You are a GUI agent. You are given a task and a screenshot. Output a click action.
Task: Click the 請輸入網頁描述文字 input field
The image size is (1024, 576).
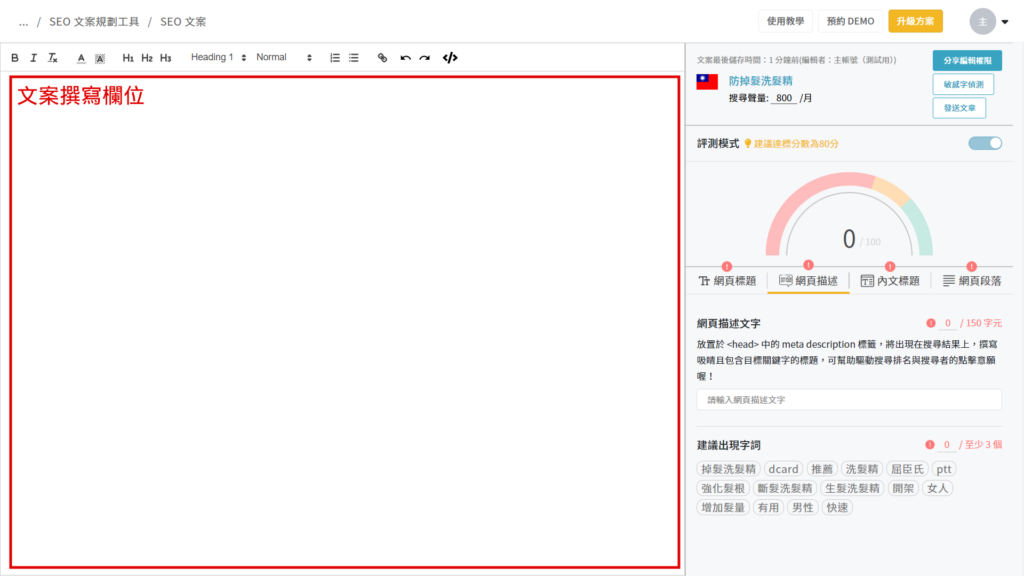point(848,399)
